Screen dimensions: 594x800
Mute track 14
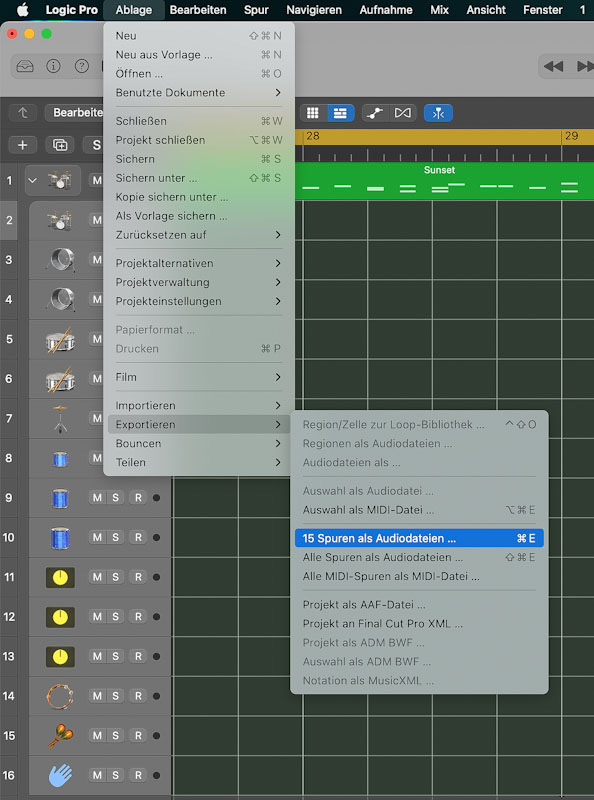pyautogui.click(x=97, y=696)
